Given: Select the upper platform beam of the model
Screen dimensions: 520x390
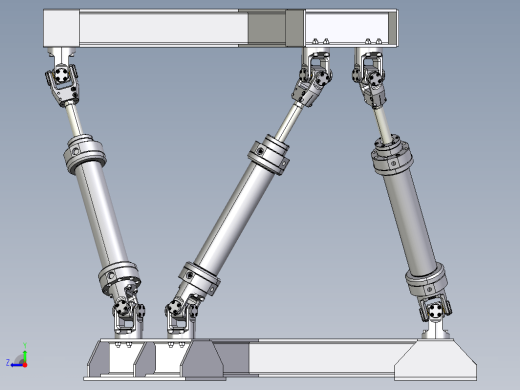Looking at the screenshot, I should [x=220, y=28].
